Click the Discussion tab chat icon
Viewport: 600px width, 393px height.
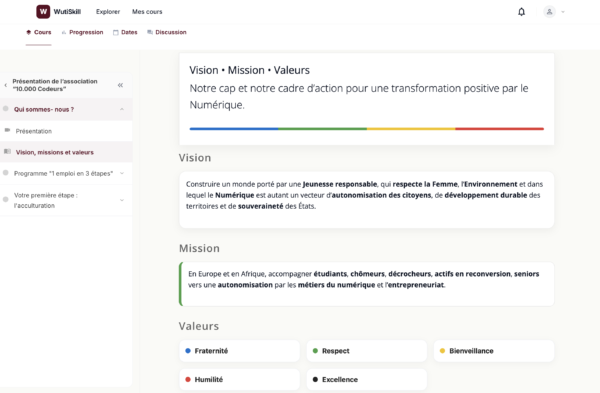(x=150, y=32)
